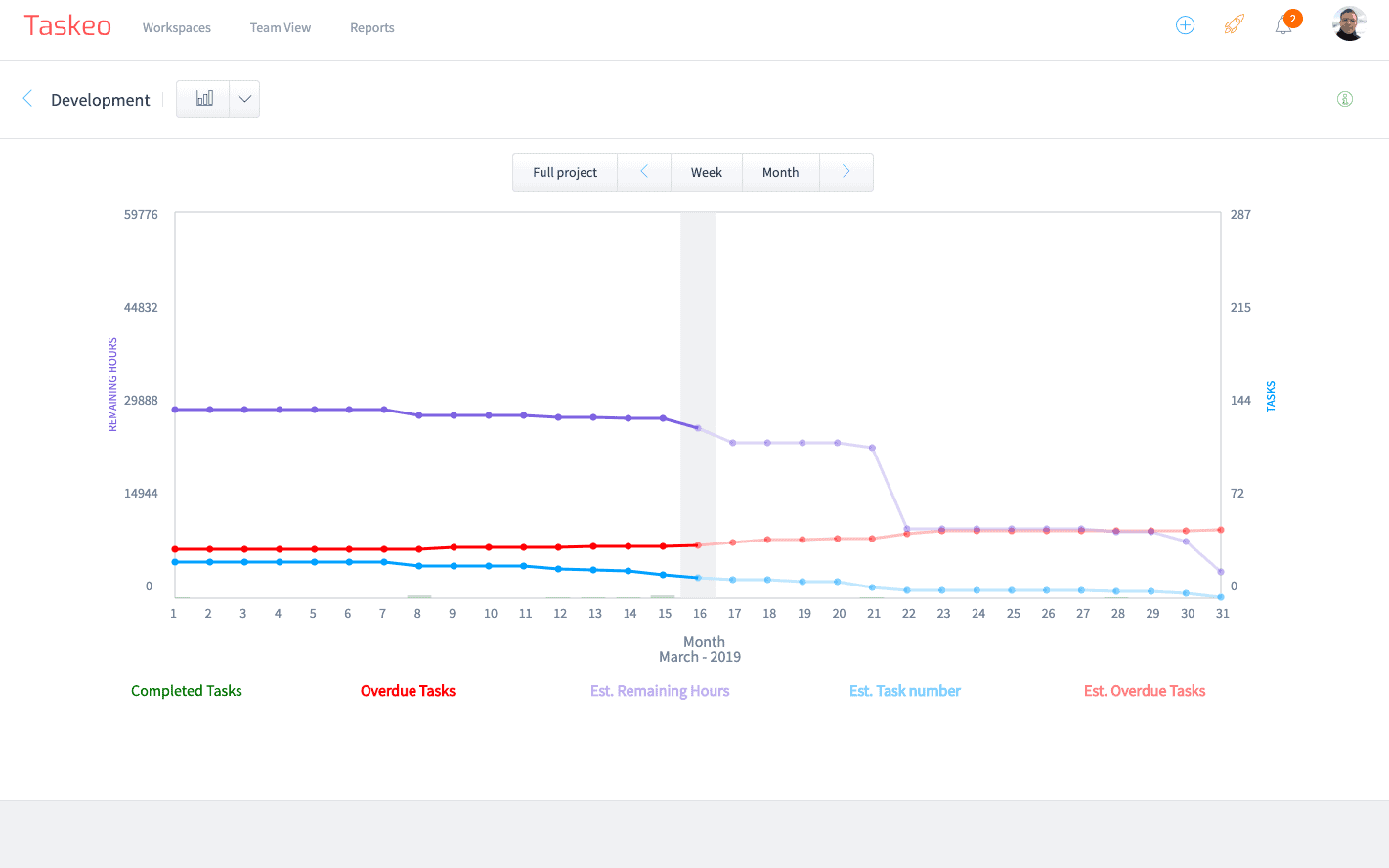This screenshot has height=868, width=1389.
Task: Click the Taskeo logo
Action: click(67, 26)
